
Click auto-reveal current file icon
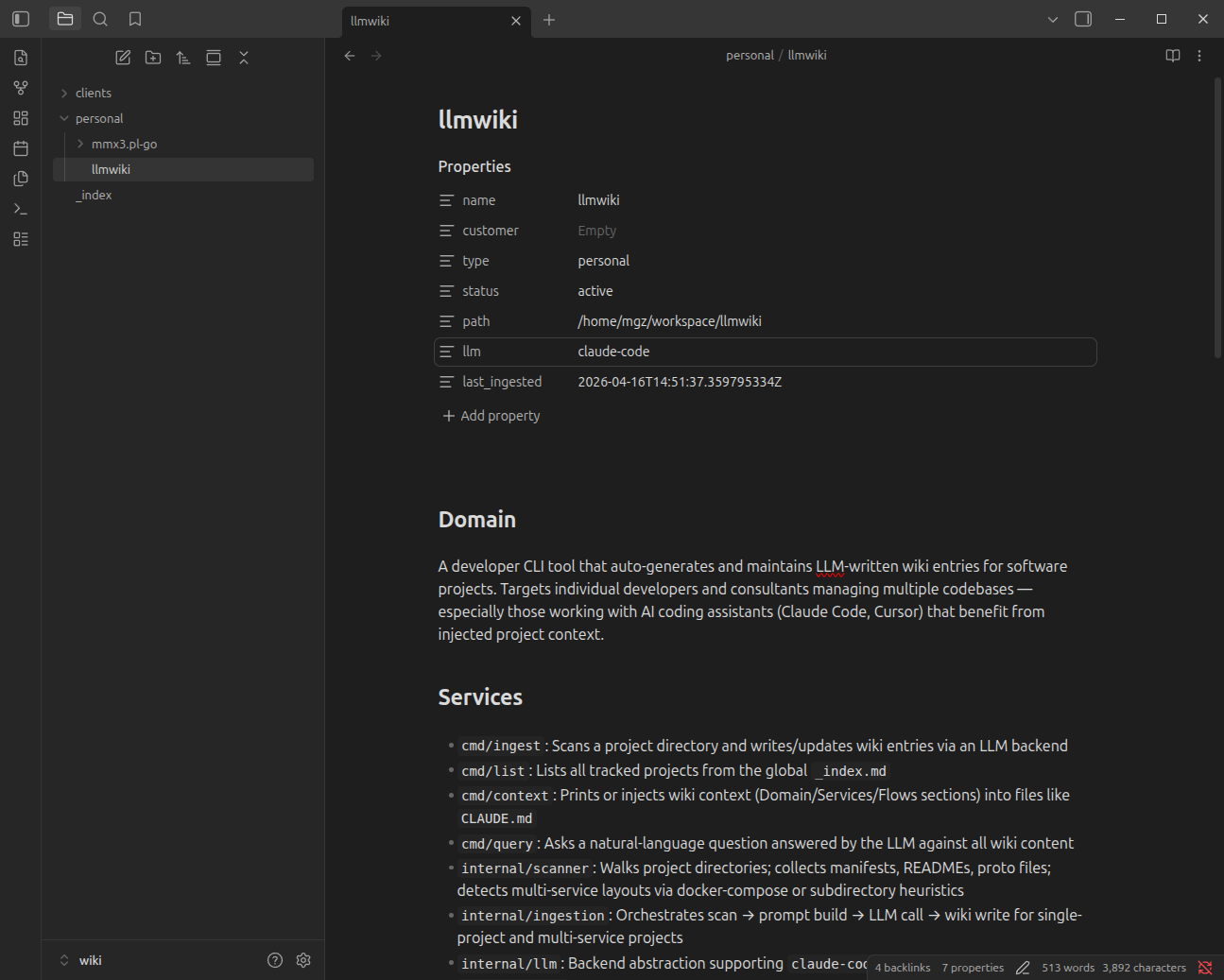[x=214, y=58]
